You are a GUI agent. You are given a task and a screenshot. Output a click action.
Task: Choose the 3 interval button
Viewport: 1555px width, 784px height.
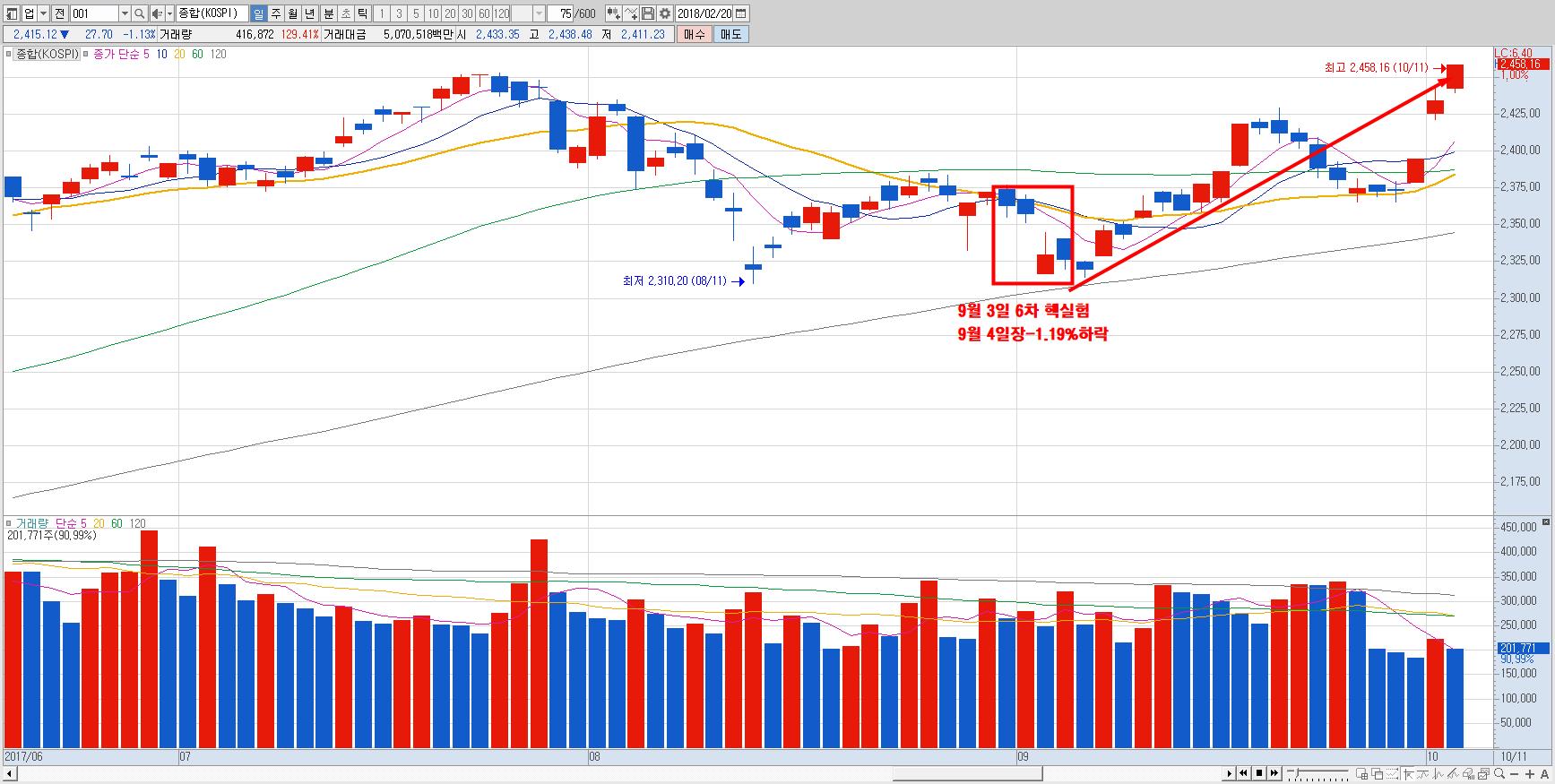pos(399,13)
